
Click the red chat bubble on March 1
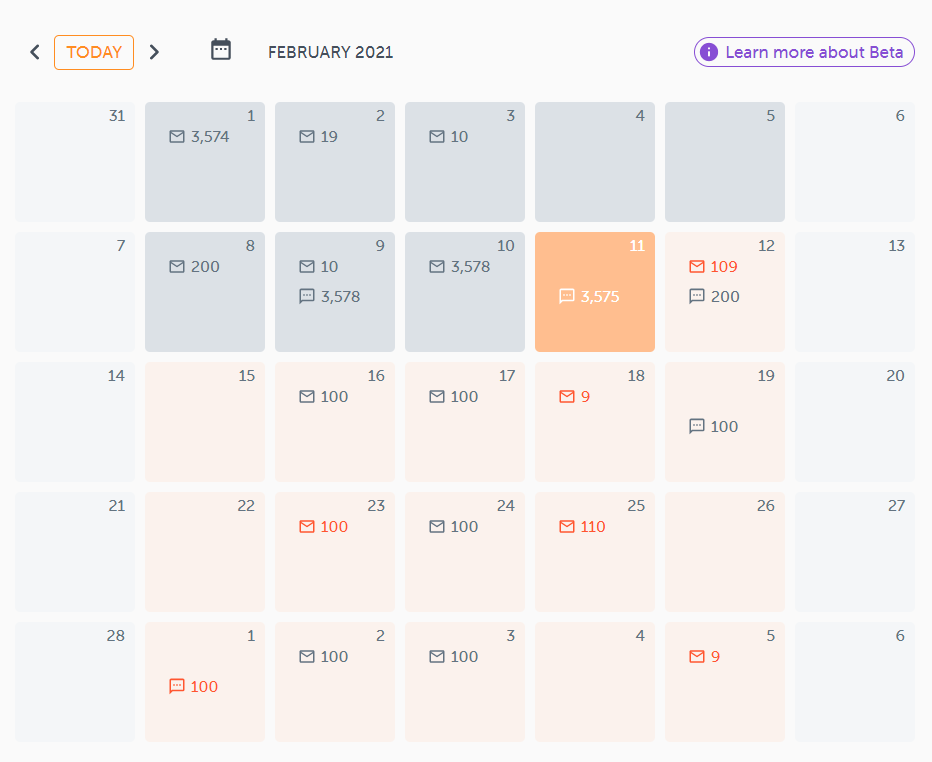coord(176,686)
